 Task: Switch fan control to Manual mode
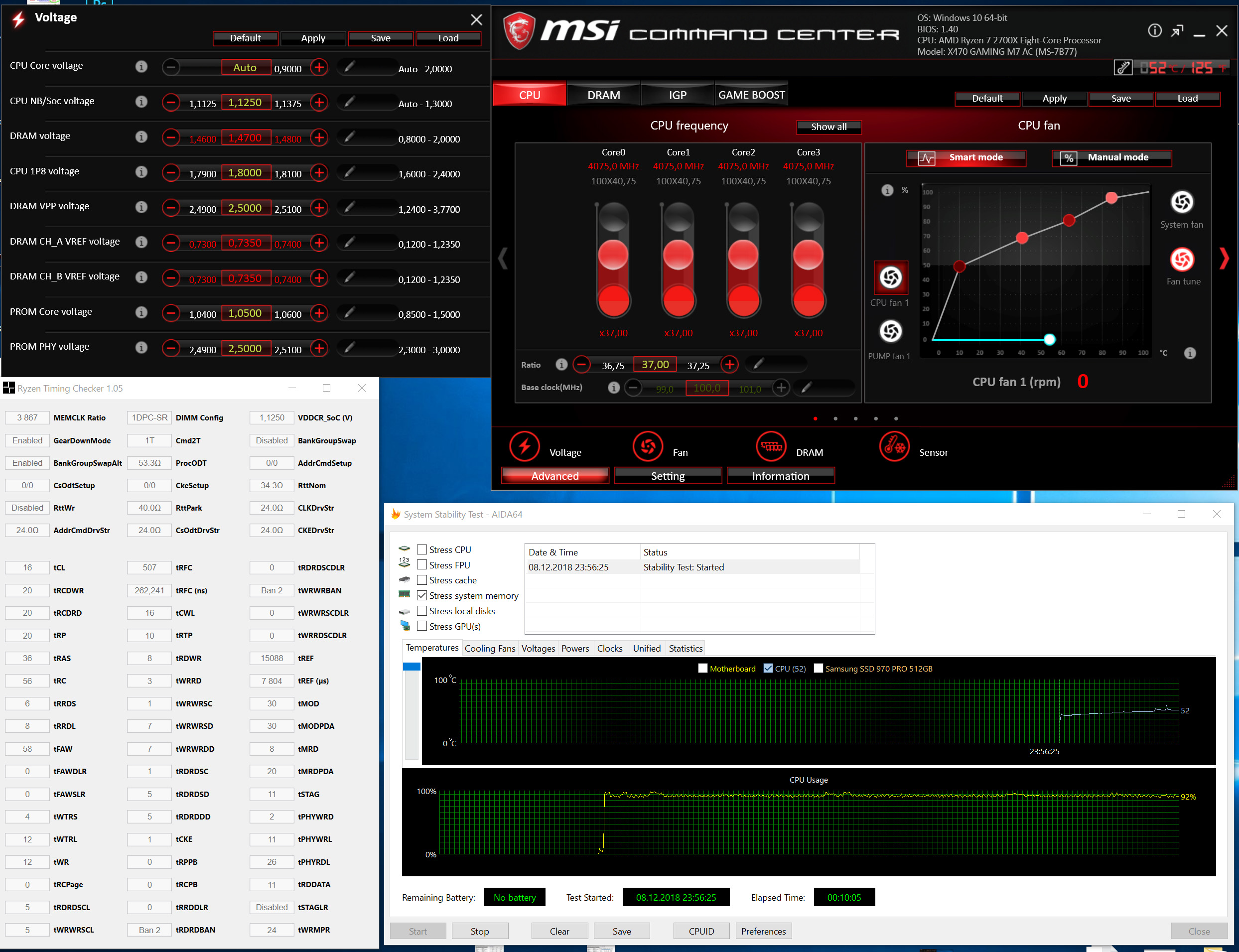1111,157
